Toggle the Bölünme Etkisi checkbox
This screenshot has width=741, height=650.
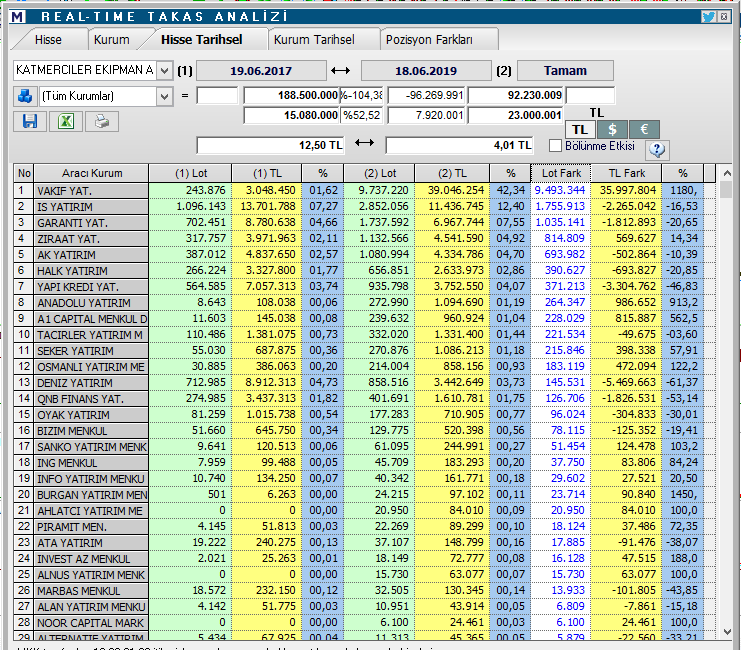pos(555,146)
